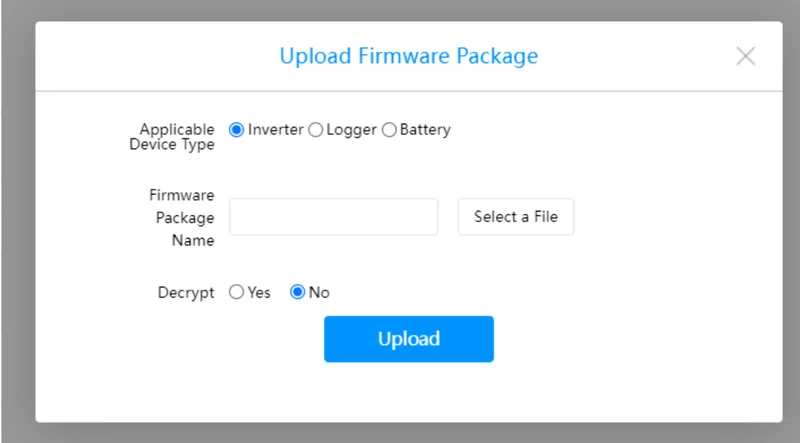800x443 pixels.
Task: Click the Logger option label text
Action: click(x=350, y=130)
